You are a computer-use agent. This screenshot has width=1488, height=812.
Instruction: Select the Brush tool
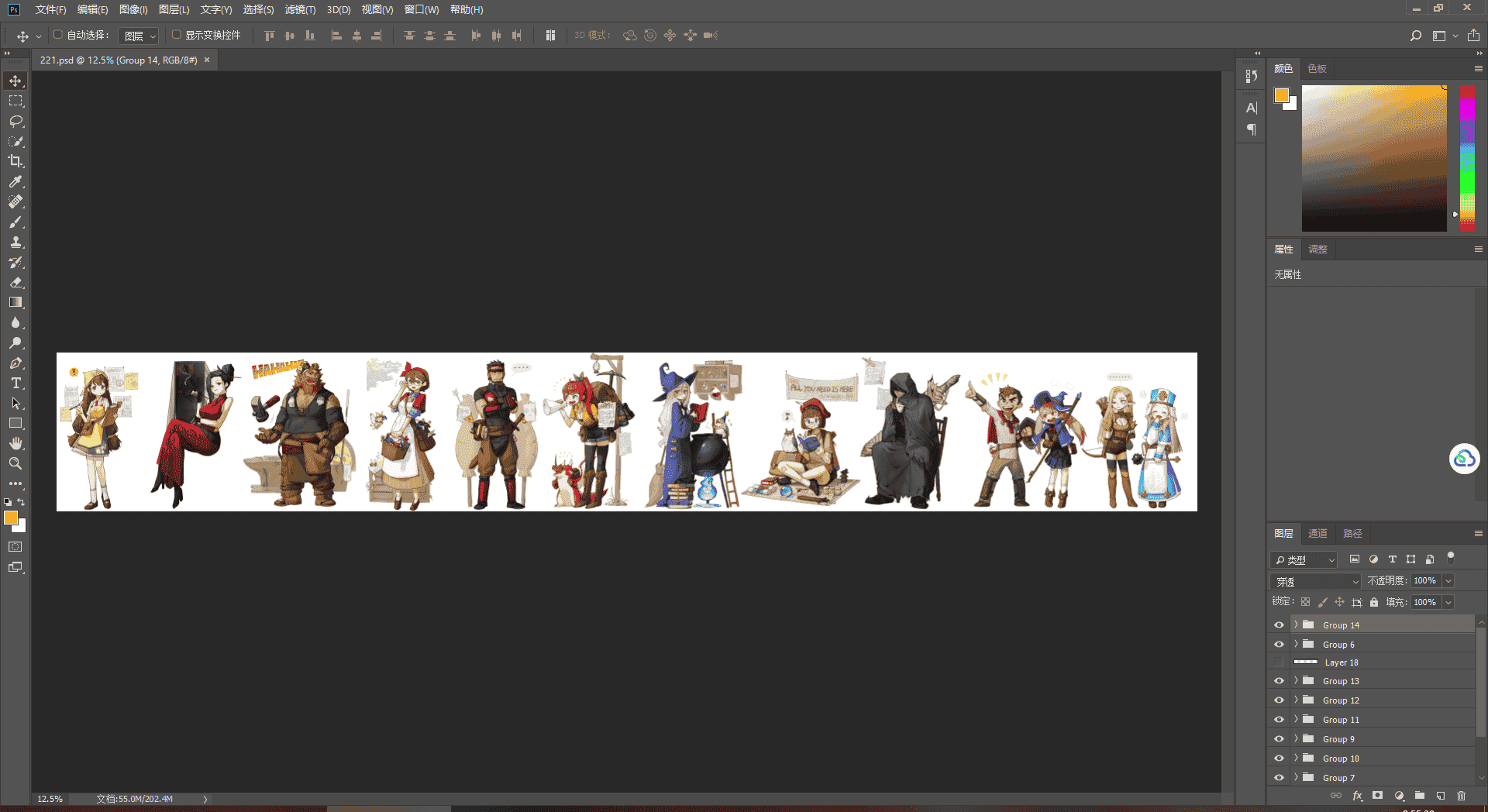point(15,222)
